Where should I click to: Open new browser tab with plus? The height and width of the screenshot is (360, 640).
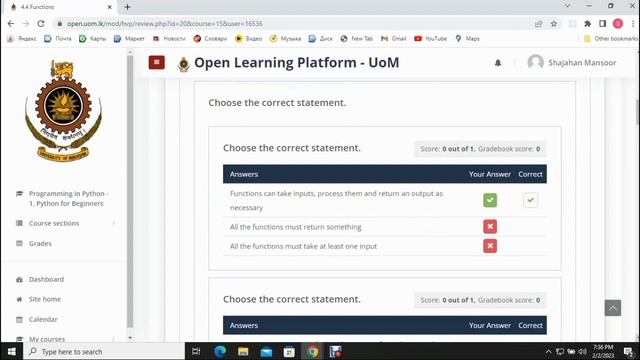click(x=127, y=7)
